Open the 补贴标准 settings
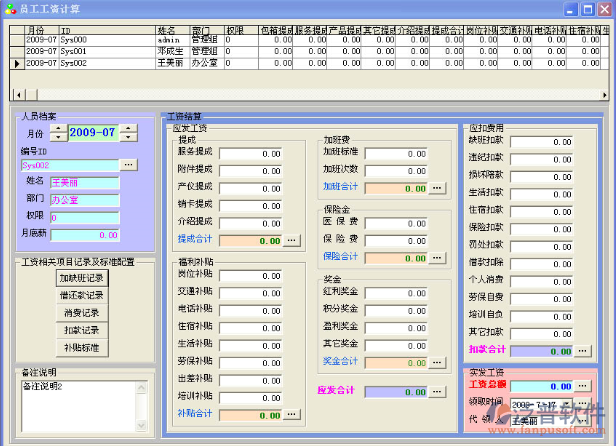 [82, 347]
